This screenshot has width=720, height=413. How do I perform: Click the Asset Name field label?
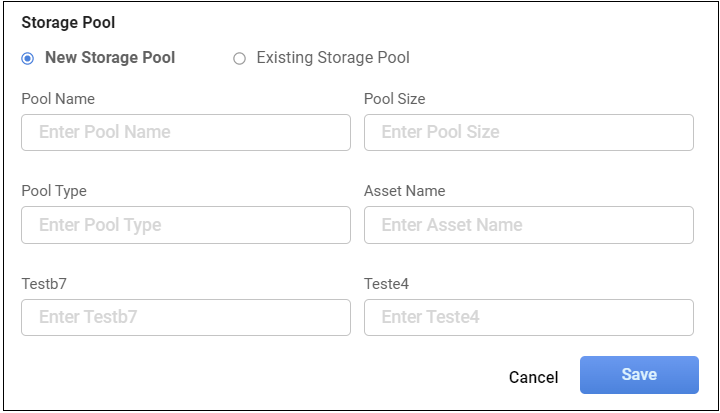pos(405,191)
